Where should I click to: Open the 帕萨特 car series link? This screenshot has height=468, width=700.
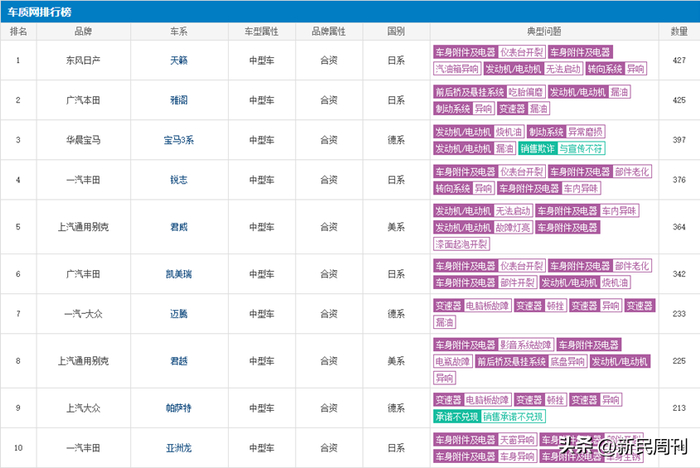[x=179, y=408]
